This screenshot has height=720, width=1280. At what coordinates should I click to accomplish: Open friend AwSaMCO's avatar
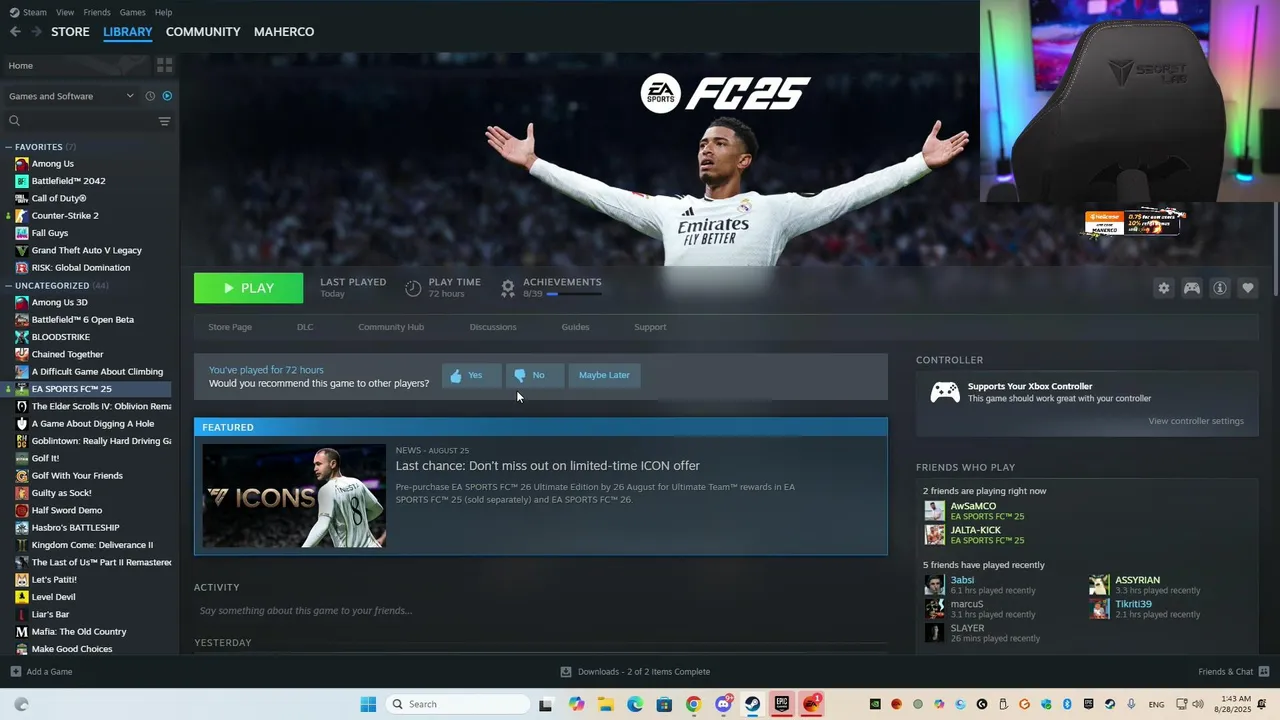click(x=934, y=511)
